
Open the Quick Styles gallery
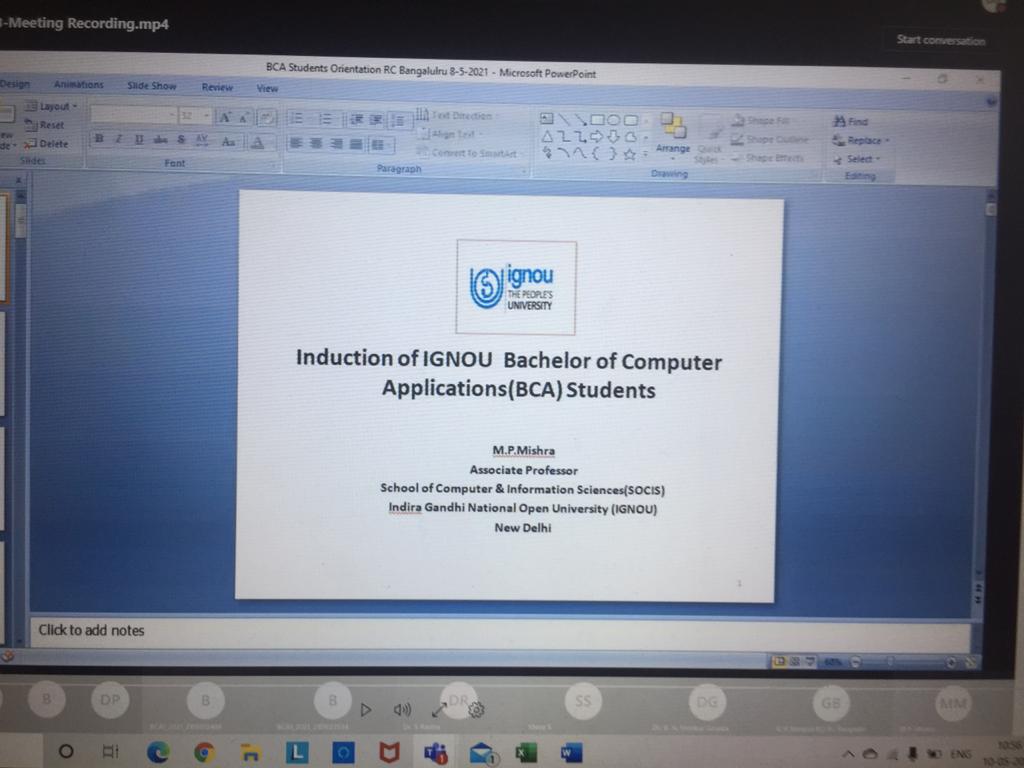click(708, 139)
